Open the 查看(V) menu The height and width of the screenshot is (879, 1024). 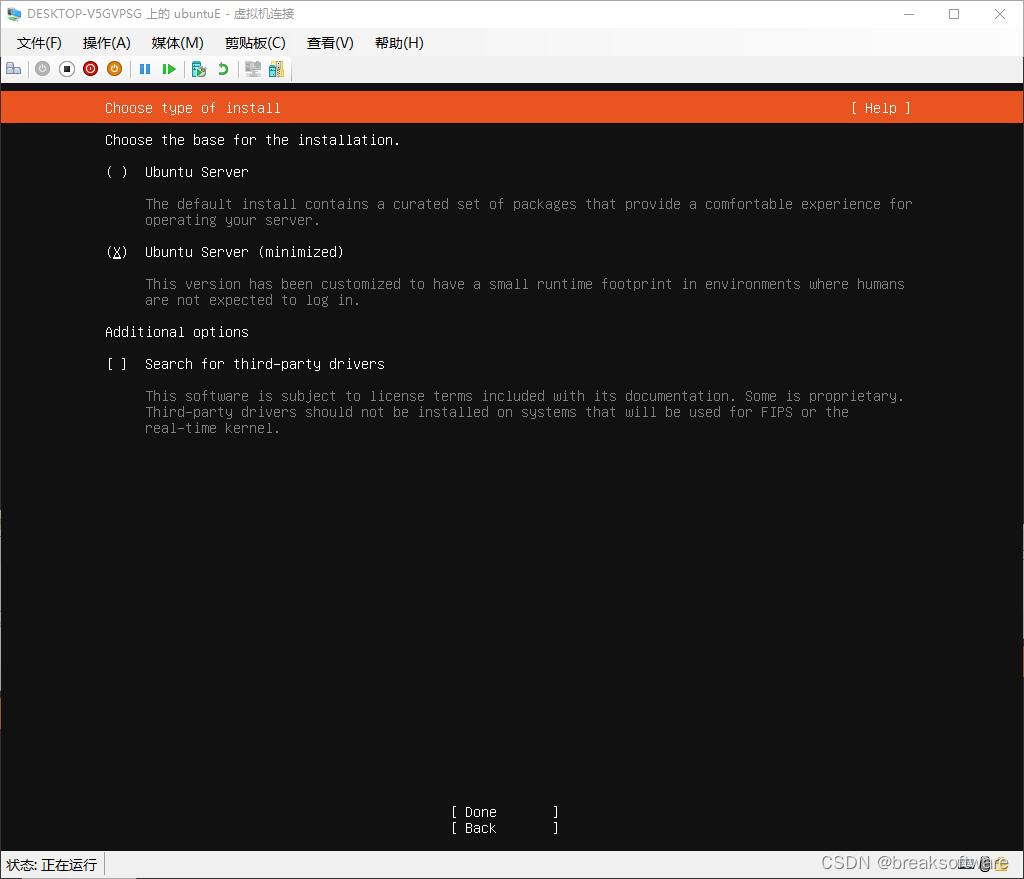pyautogui.click(x=330, y=43)
